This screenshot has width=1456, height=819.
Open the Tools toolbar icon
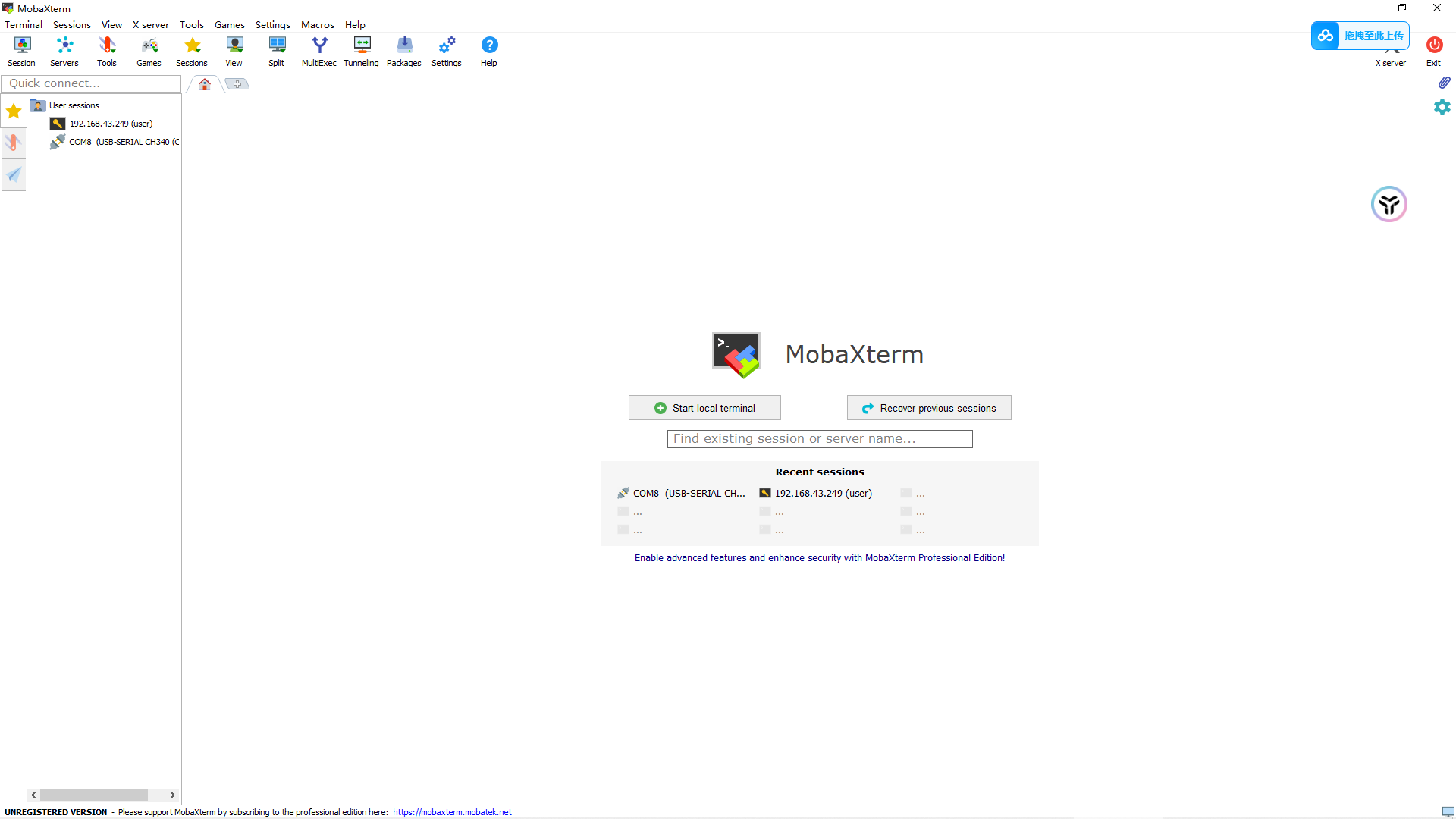coord(107,52)
